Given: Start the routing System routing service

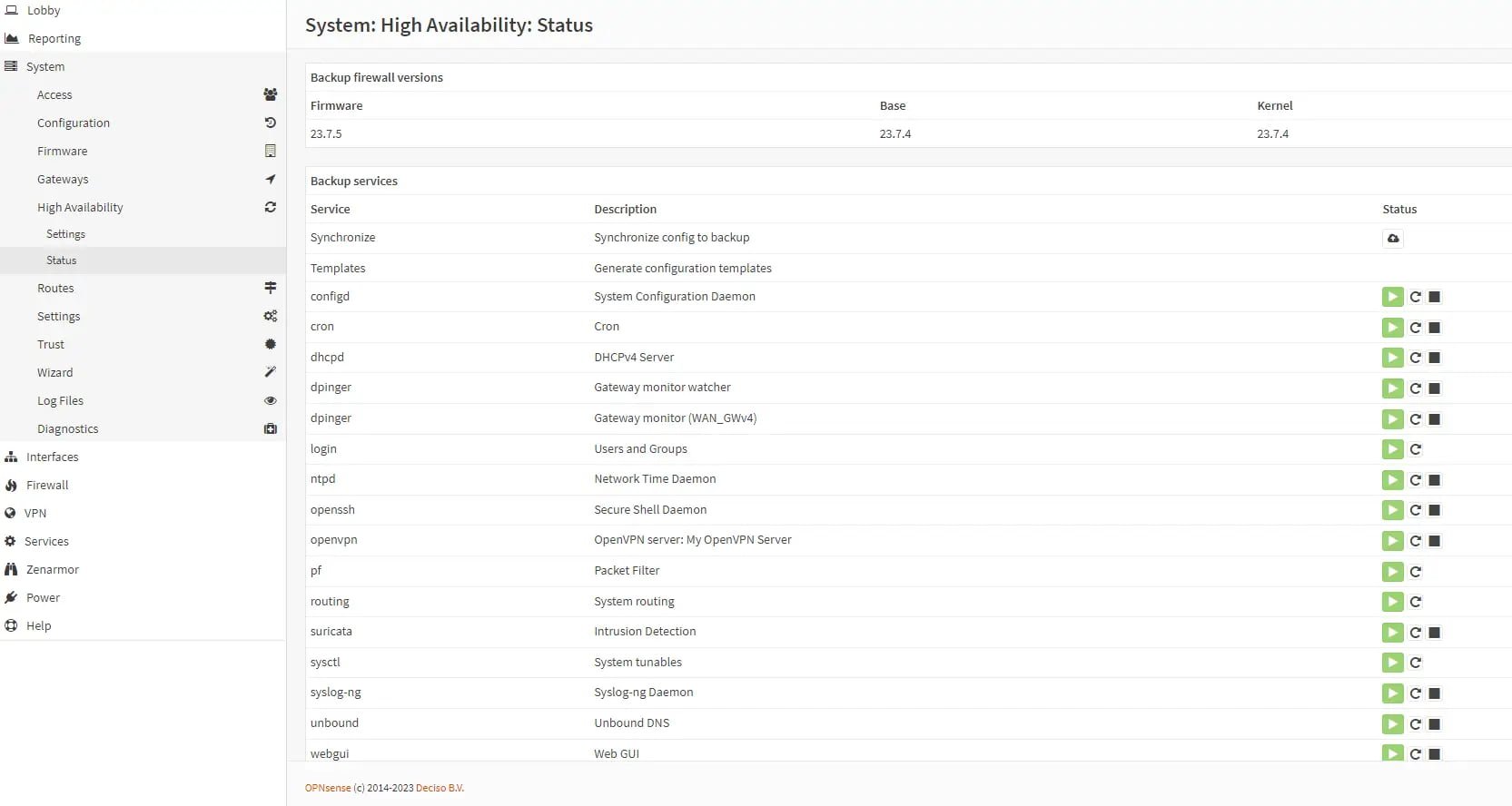Looking at the screenshot, I should pyautogui.click(x=1392, y=602).
